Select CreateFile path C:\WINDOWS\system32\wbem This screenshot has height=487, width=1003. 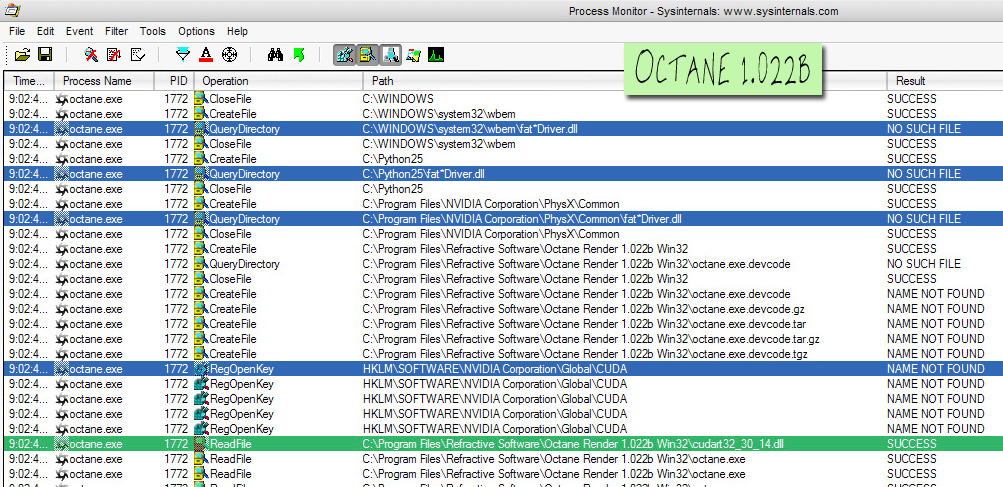(439, 115)
